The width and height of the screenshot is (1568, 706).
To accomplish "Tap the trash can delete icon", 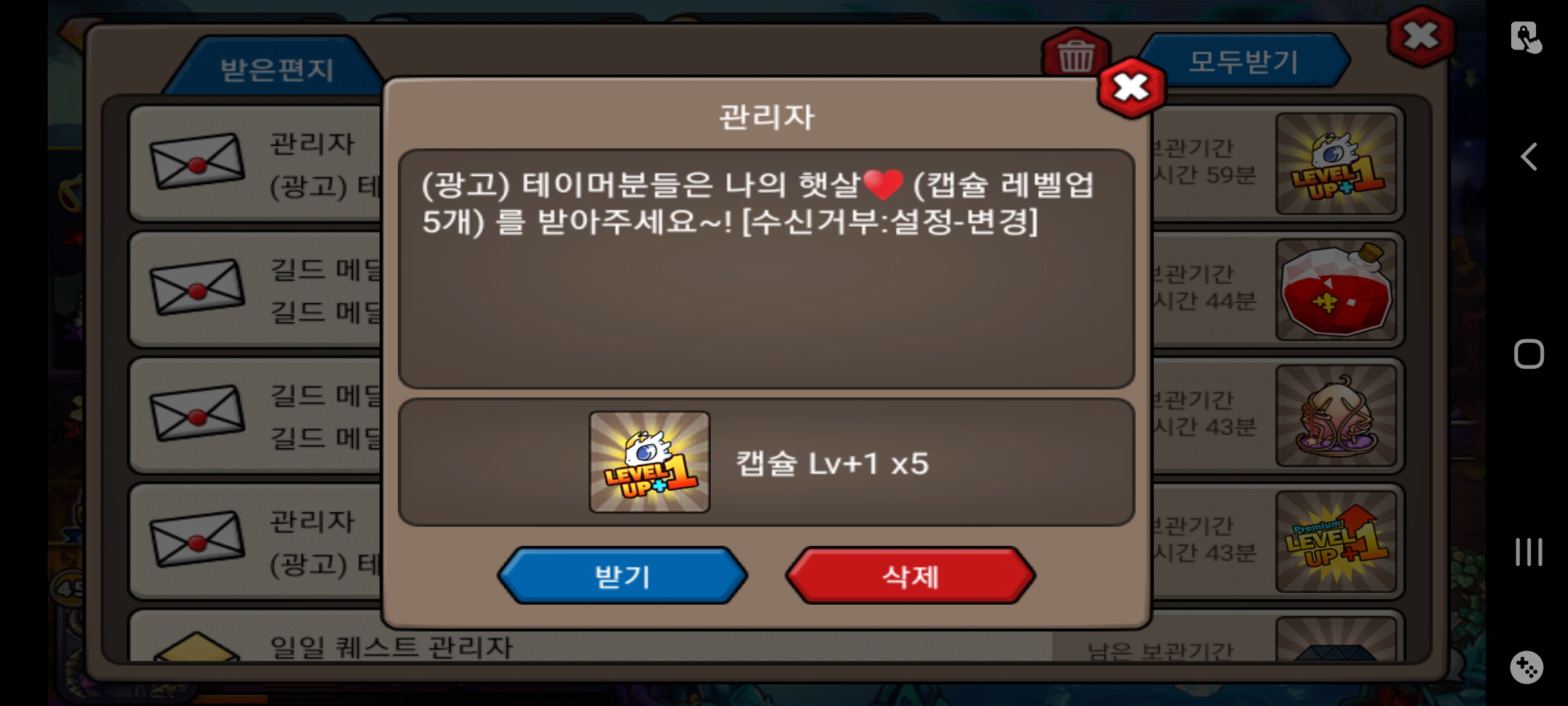I will tap(1075, 54).
